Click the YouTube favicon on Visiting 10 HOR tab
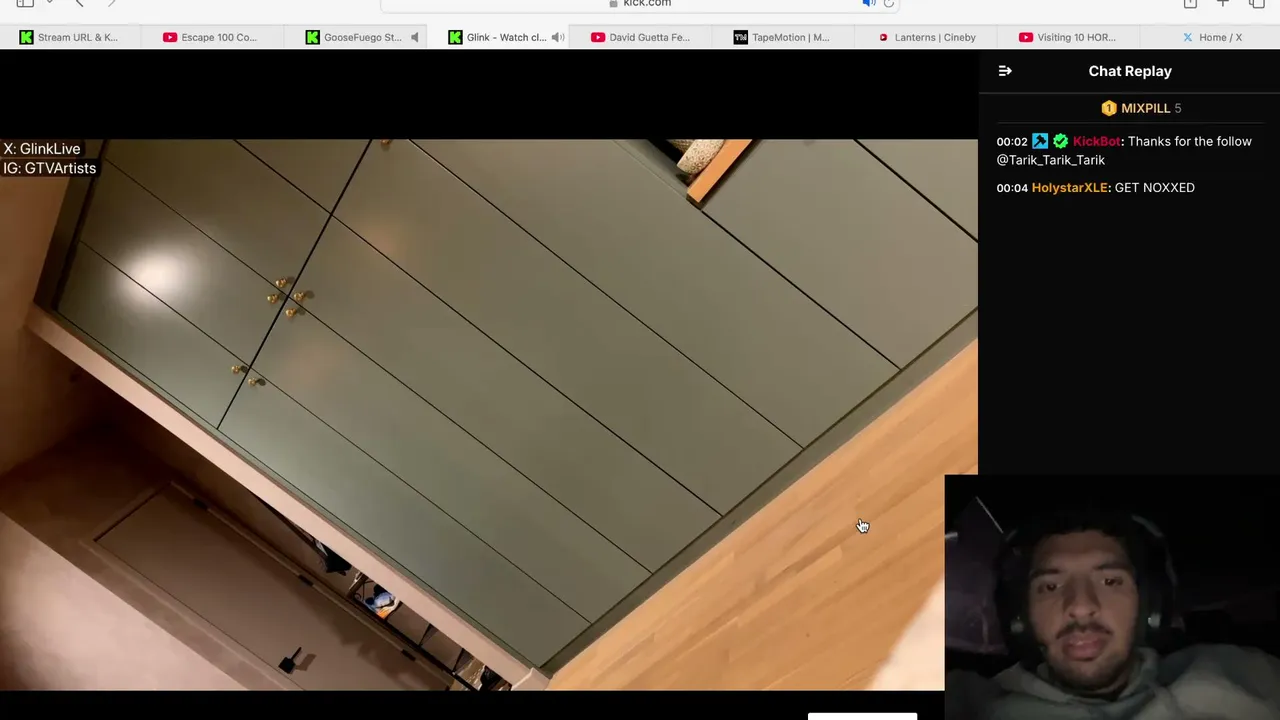 click(x=1026, y=37)
